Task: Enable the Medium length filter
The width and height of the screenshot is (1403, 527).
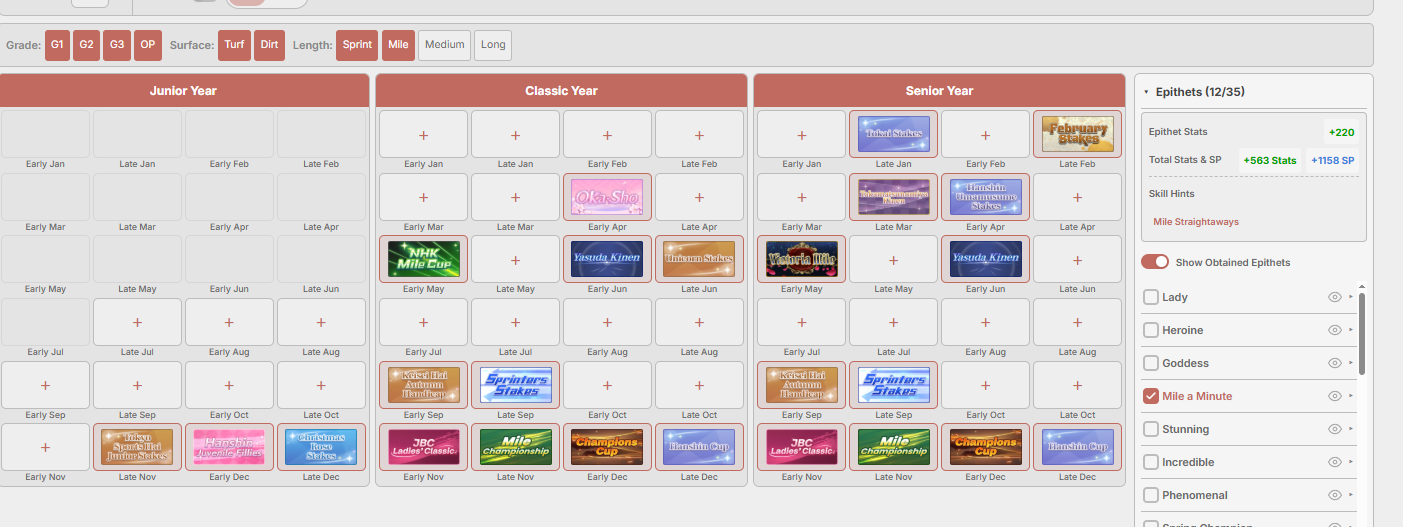Action: (x=444, y=45)
